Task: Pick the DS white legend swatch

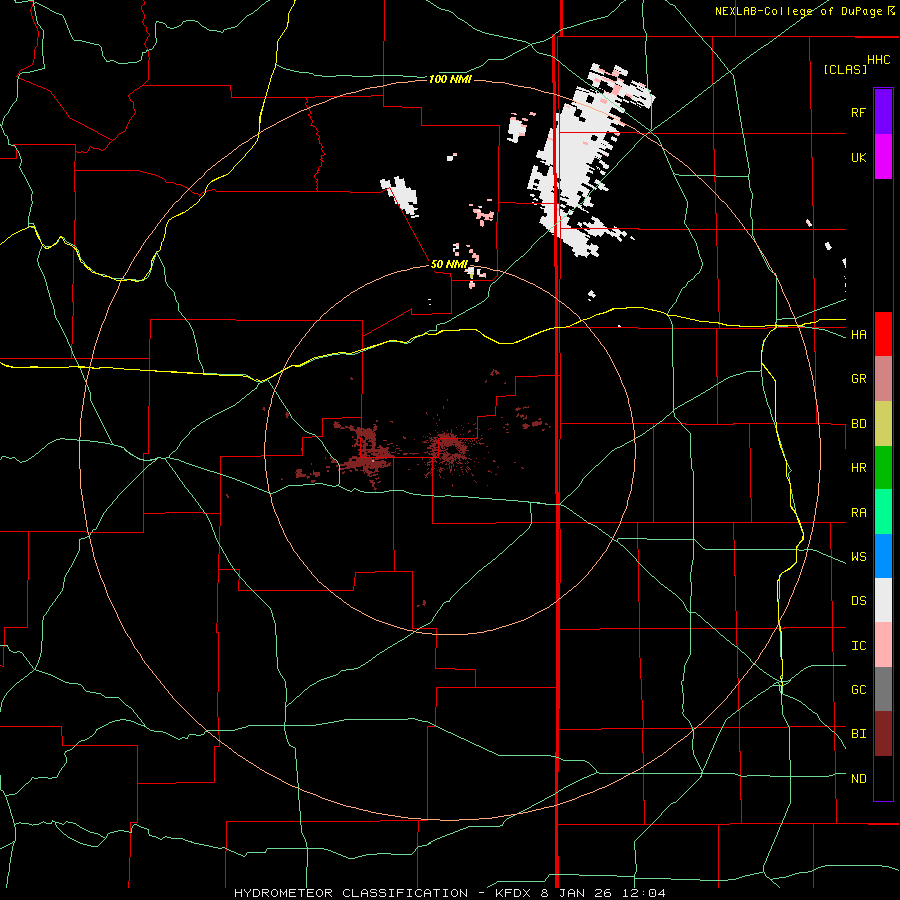Action: click(883, 600)
